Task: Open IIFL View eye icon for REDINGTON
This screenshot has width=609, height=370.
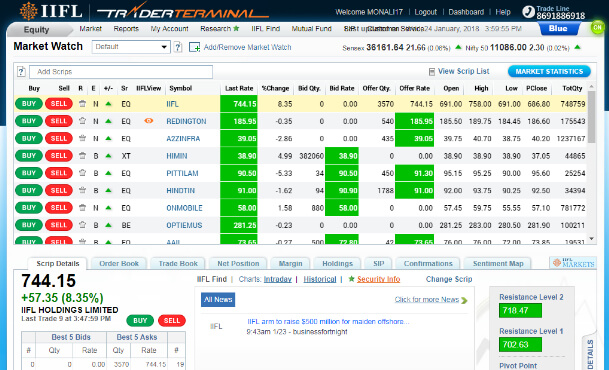Action: [148, 121]
